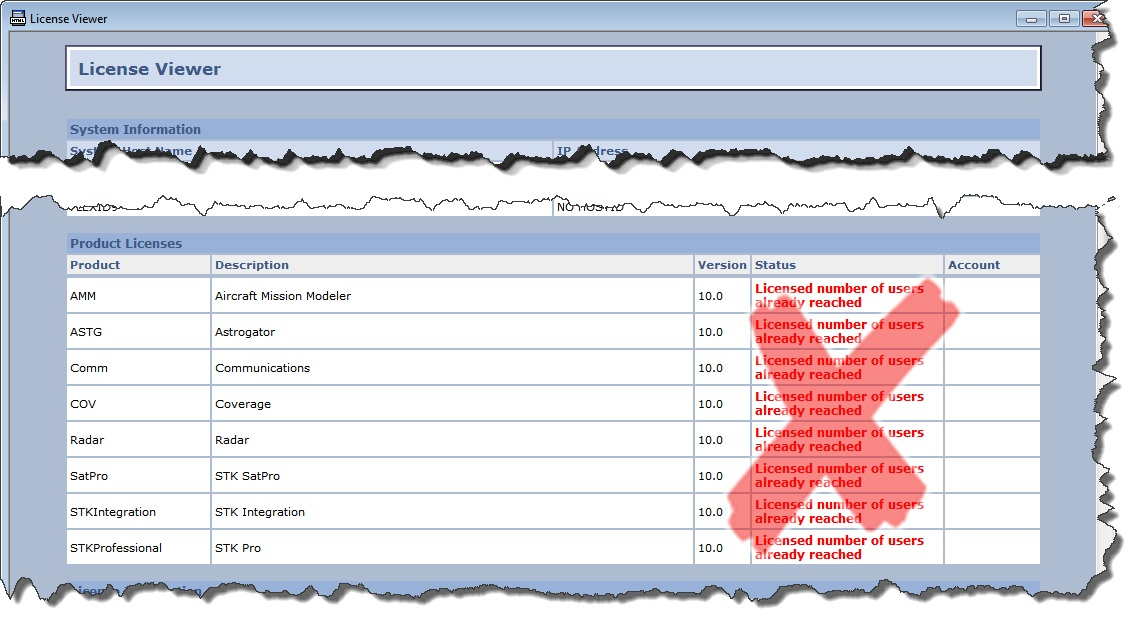Click the Version column header

tap(722, 265)
